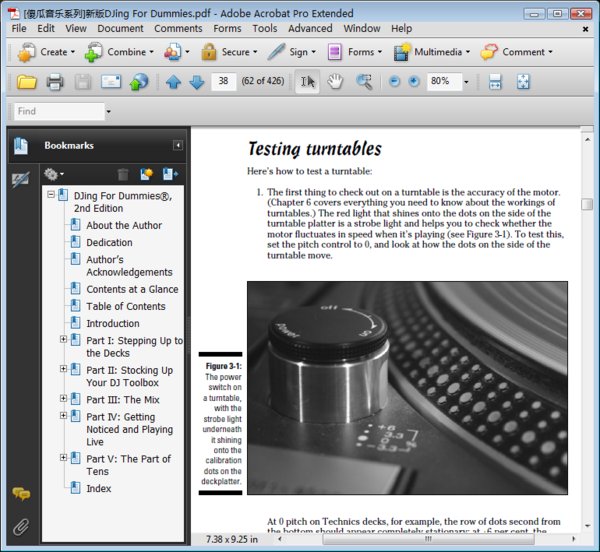Image resolution: width=600 pixels, height=552 pixels.
Task: Click the vertical scrollbar thumb
Action: [x=587, y=204]
